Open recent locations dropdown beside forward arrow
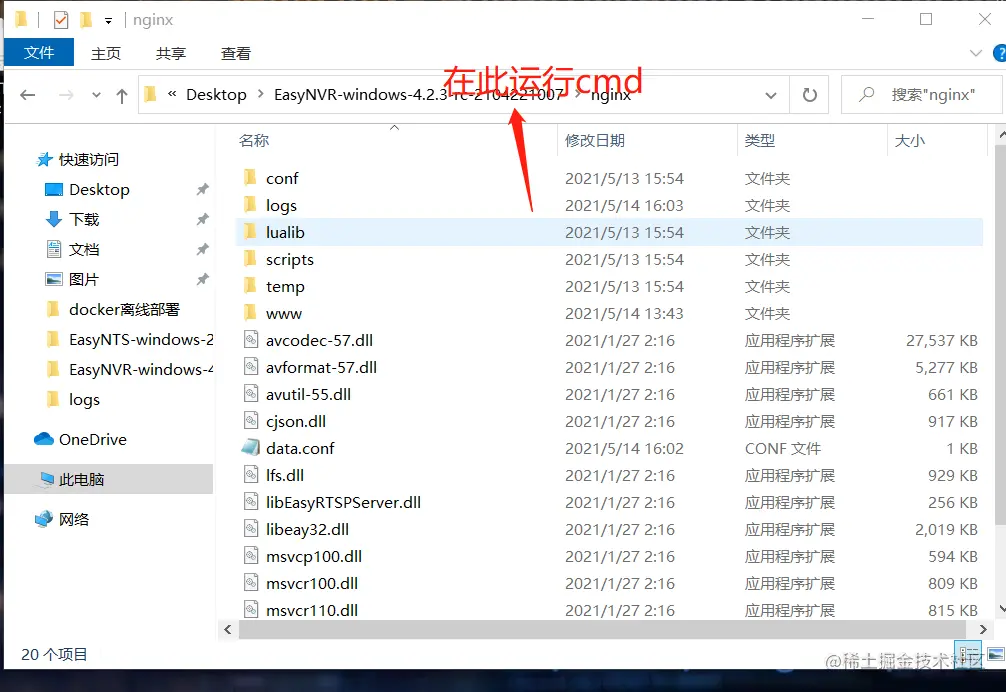The height and width of the screenshot is (692, 1006). (96, 96)
